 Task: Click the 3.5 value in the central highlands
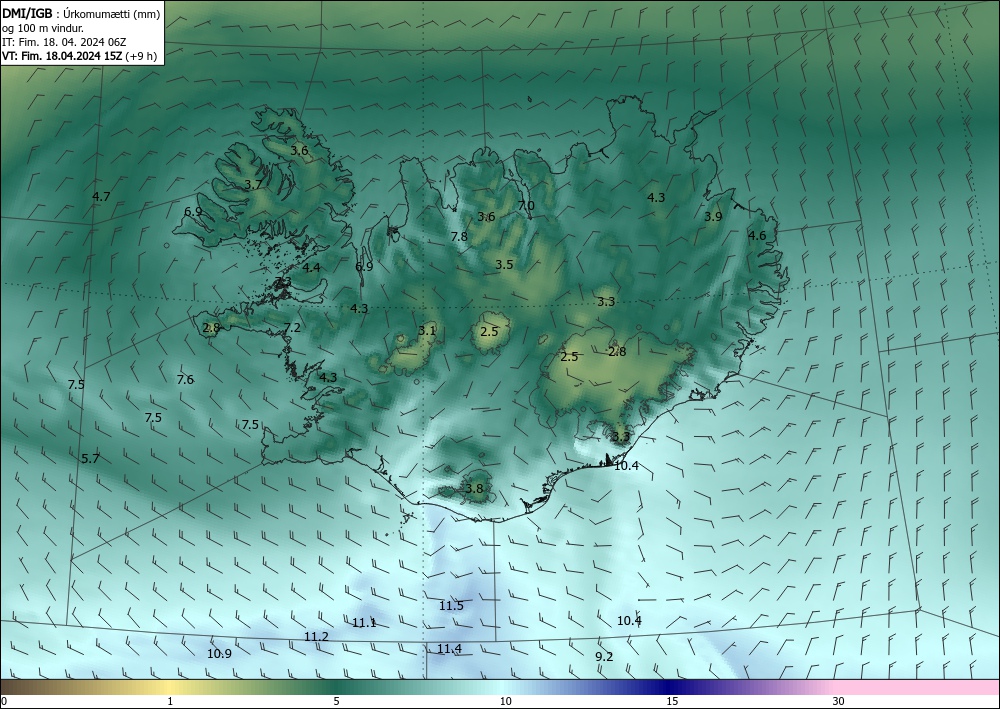504,265
